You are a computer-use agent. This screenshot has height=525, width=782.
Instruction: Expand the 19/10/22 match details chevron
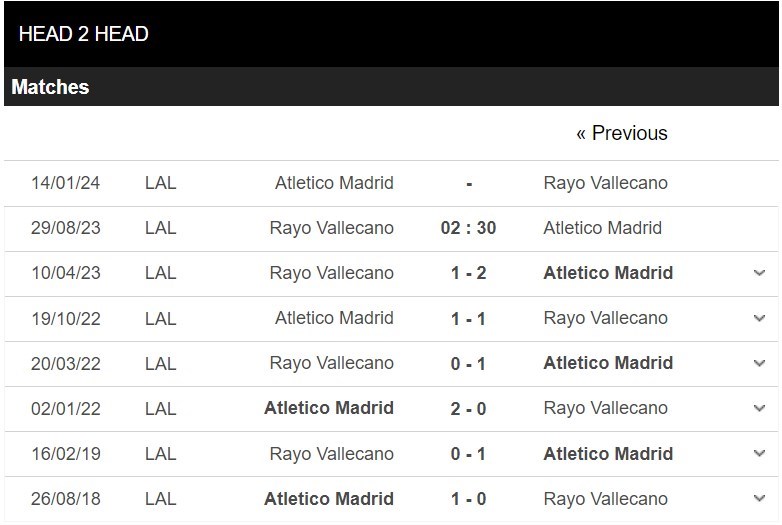(759, 318)
